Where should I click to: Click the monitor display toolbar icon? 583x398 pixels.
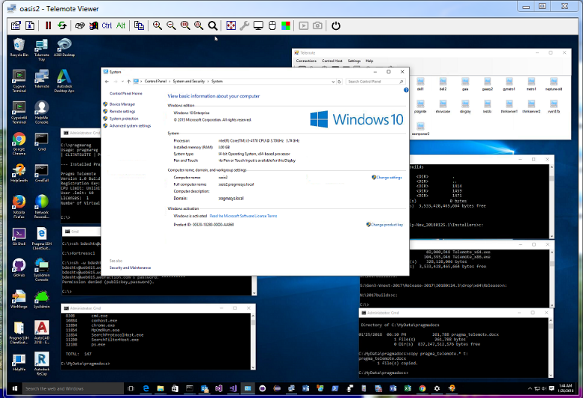coord(258,26)
